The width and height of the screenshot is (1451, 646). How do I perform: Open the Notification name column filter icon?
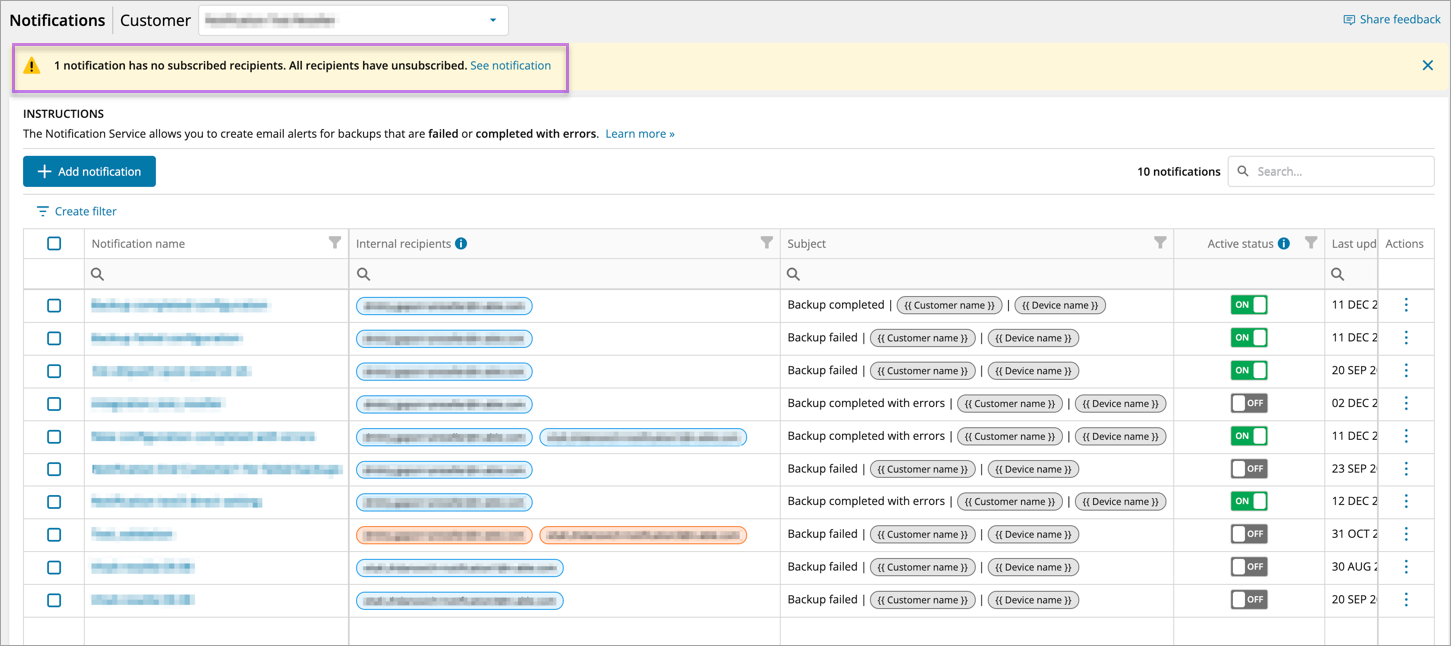pos(335,243)
